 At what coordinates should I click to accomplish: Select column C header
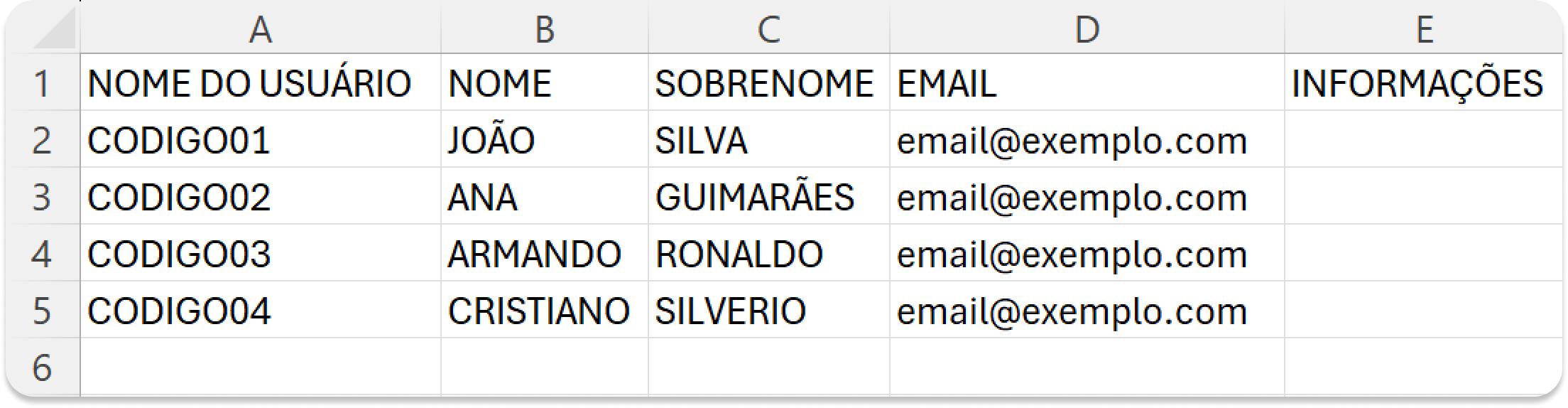[x=768, y=30]
